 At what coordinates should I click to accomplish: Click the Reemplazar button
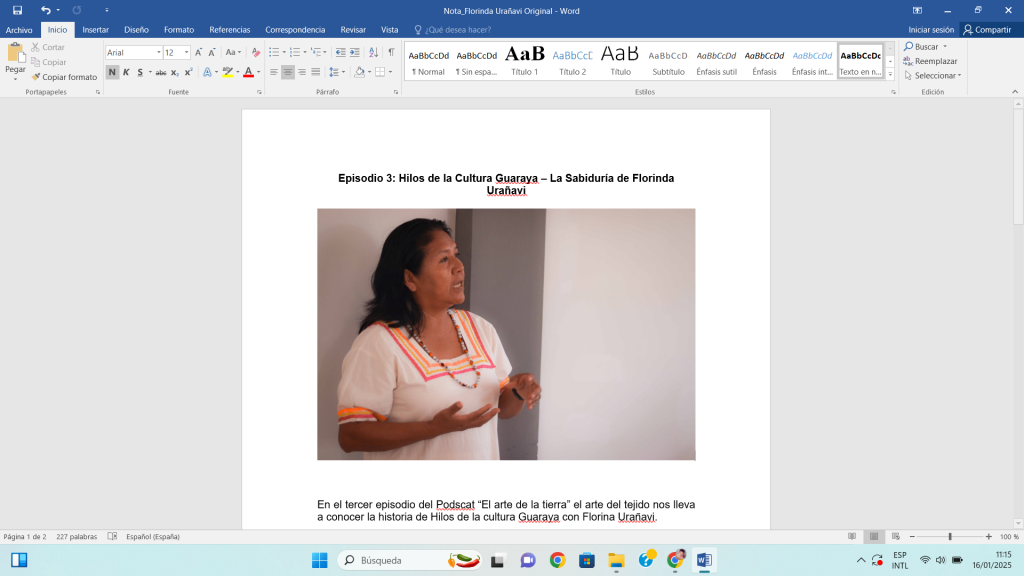tap(931, 61)
